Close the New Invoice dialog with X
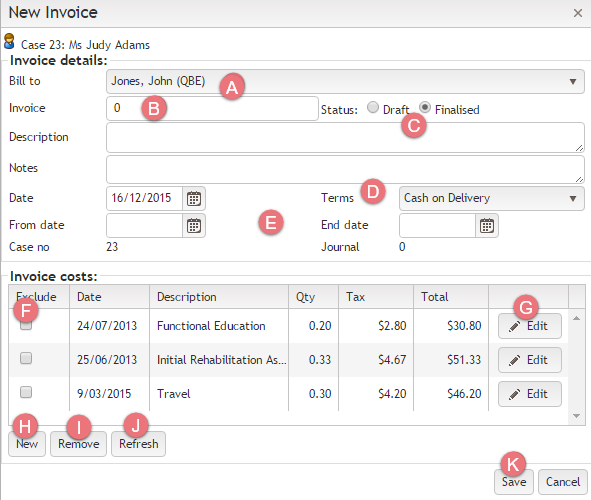 [577, 13]
